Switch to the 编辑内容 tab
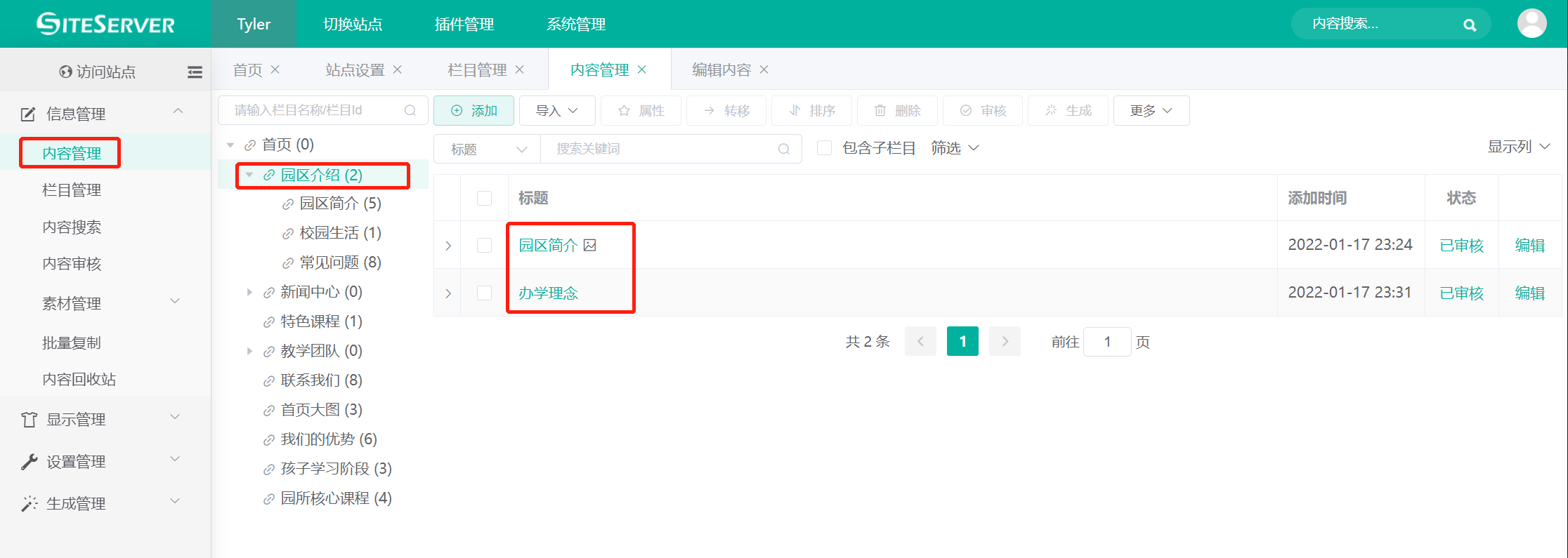Viewport: 1568px width, 558px height. click(x=721, y=69)
